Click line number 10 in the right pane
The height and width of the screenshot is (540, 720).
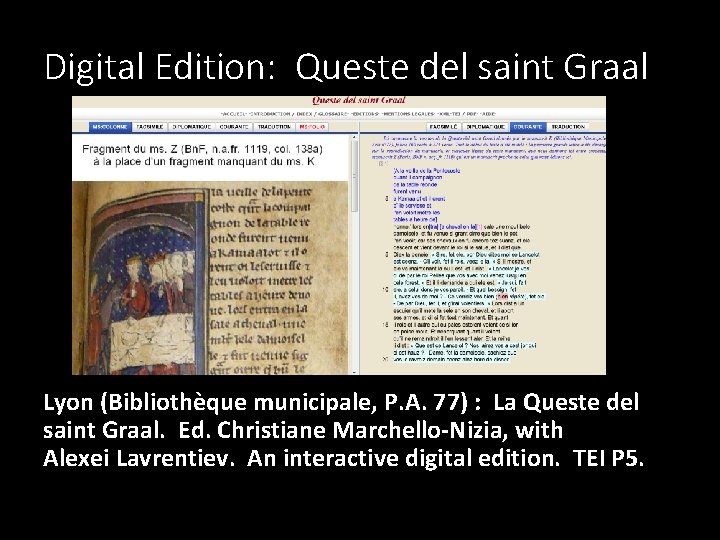tap(386, 290)
